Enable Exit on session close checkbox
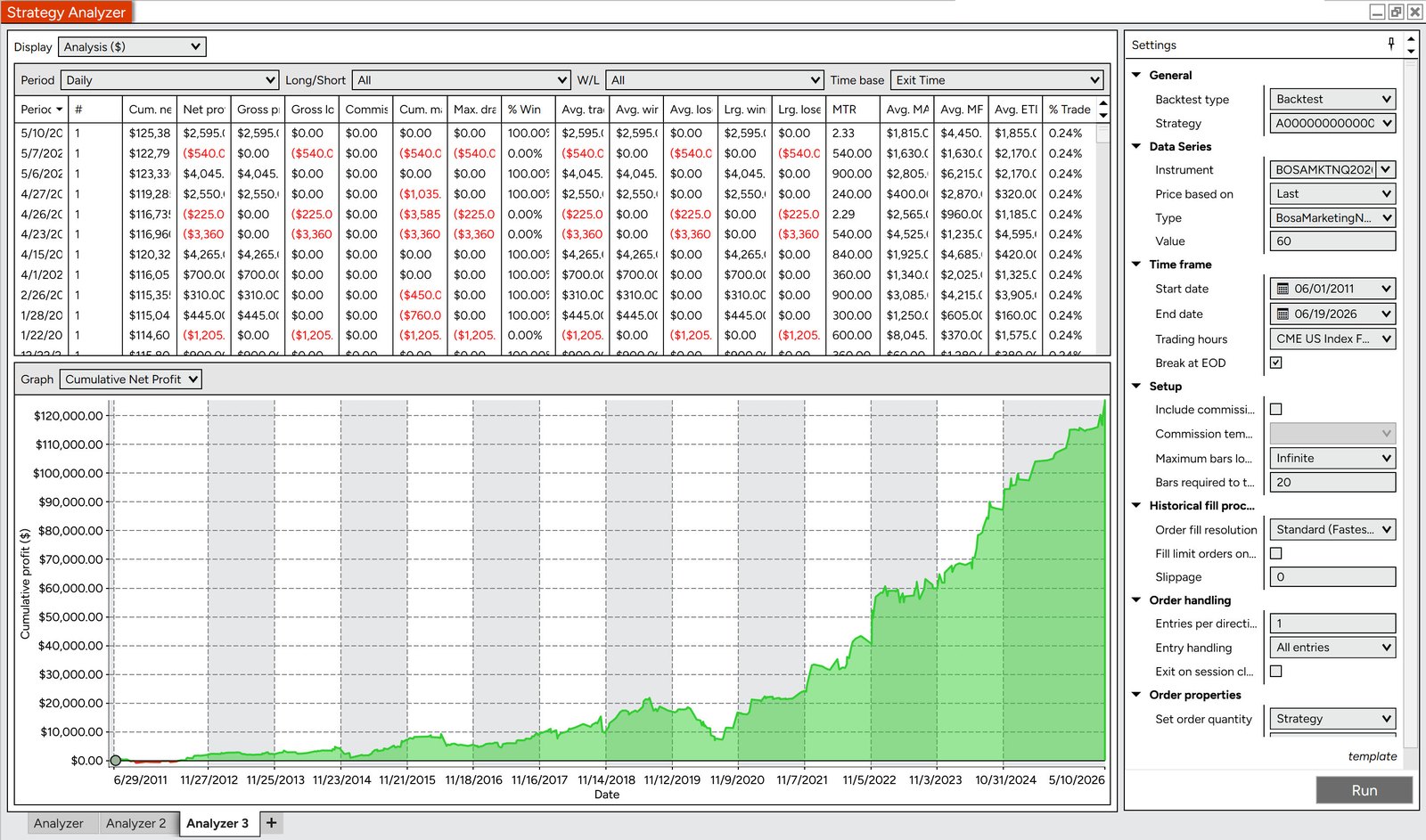The image size is (1426, 840). [x=1276, y=672]
